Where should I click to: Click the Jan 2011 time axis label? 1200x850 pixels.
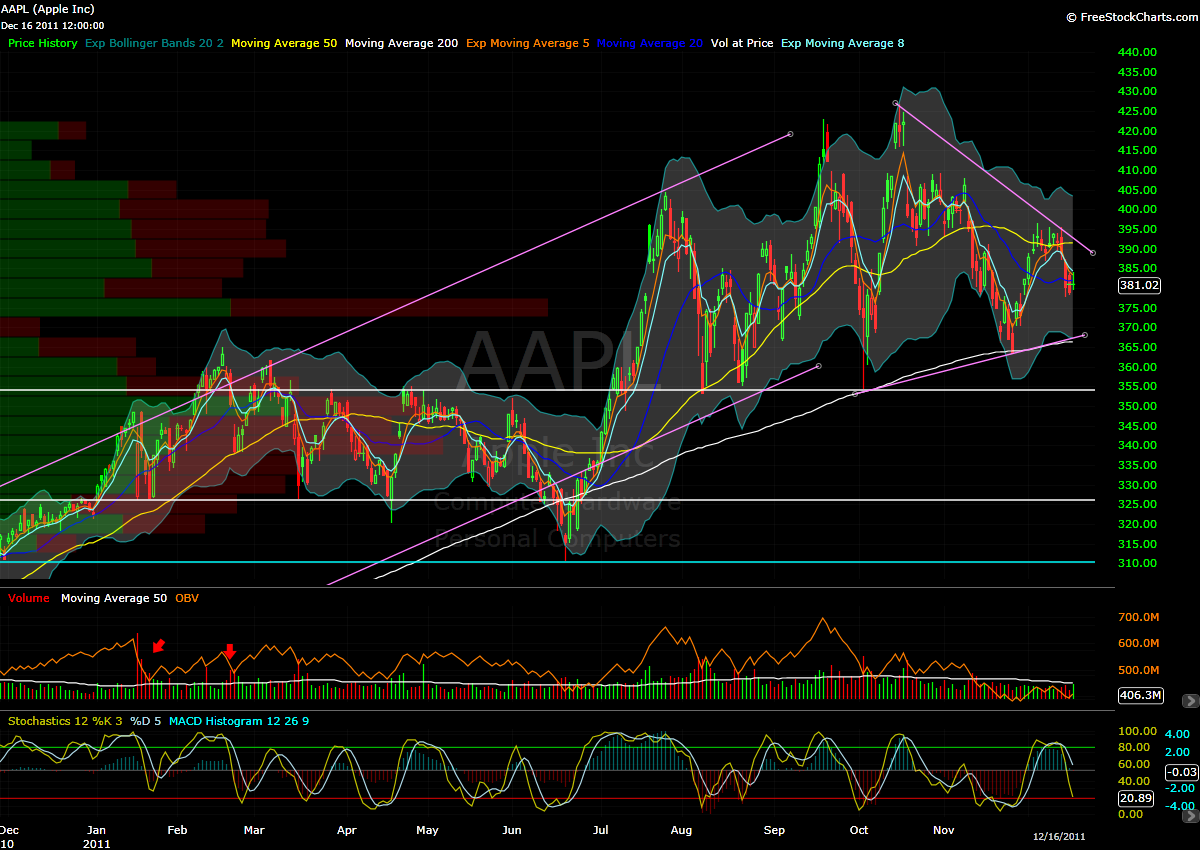click(97, 837)
